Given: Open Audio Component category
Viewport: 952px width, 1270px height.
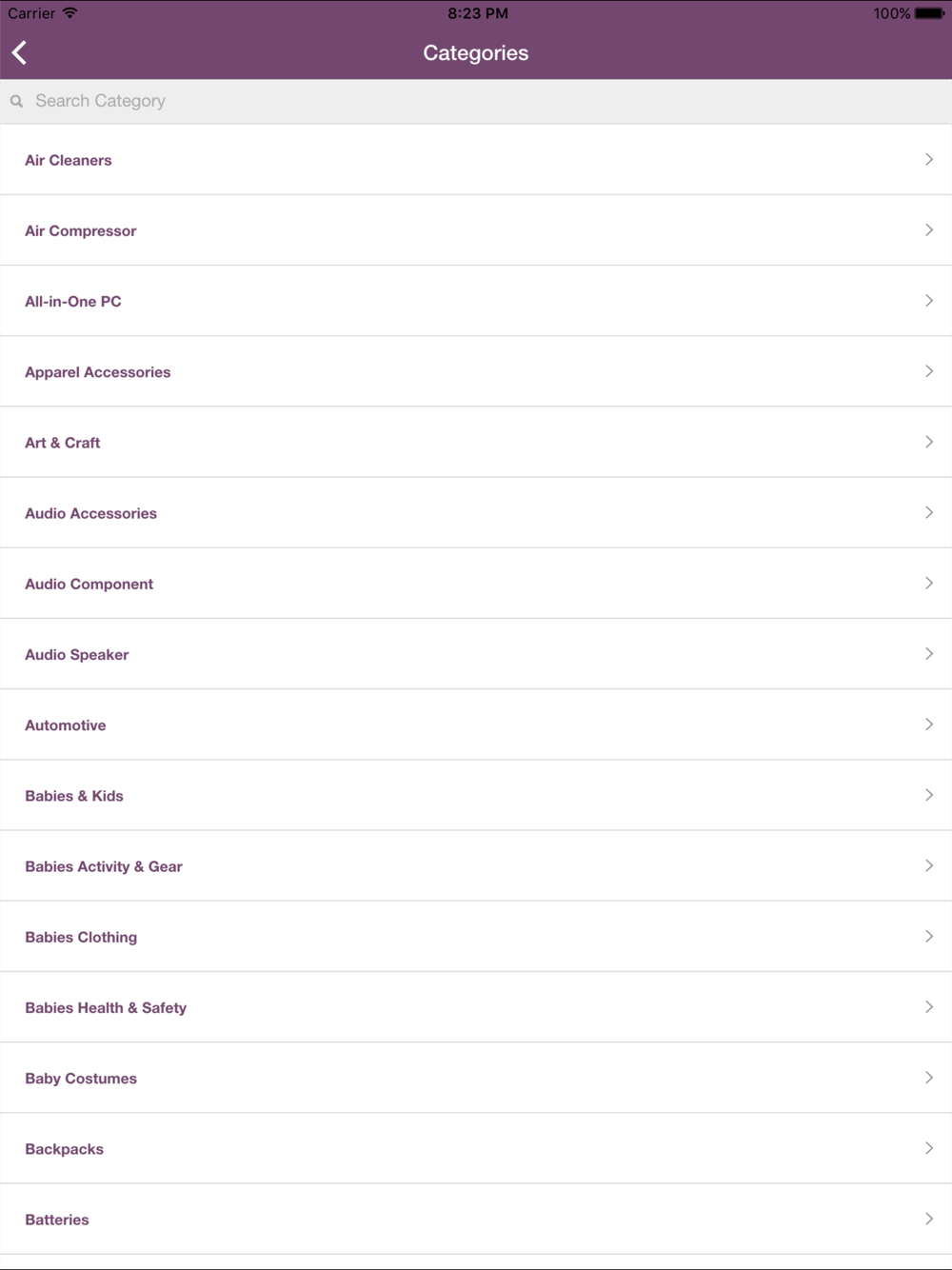Looking at the screenshot, I should (x=476, y=584).
